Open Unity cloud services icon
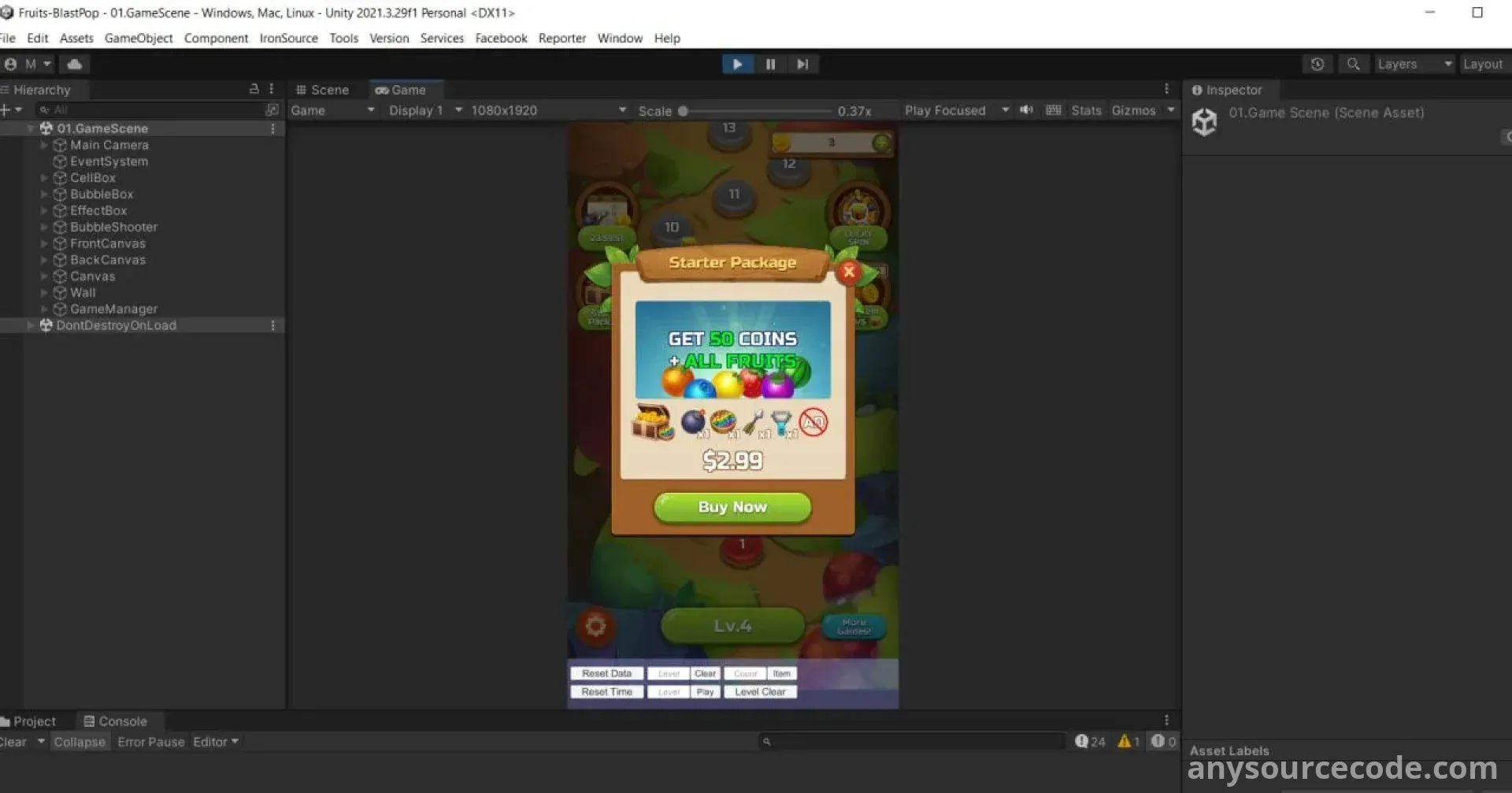The height and width of the screenshot is (793, 1512). coord(75,65)
